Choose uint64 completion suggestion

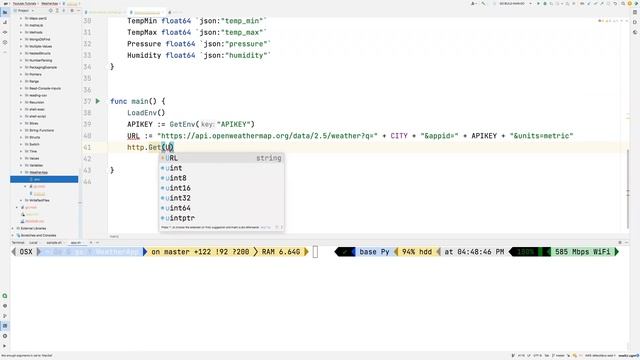221,208
